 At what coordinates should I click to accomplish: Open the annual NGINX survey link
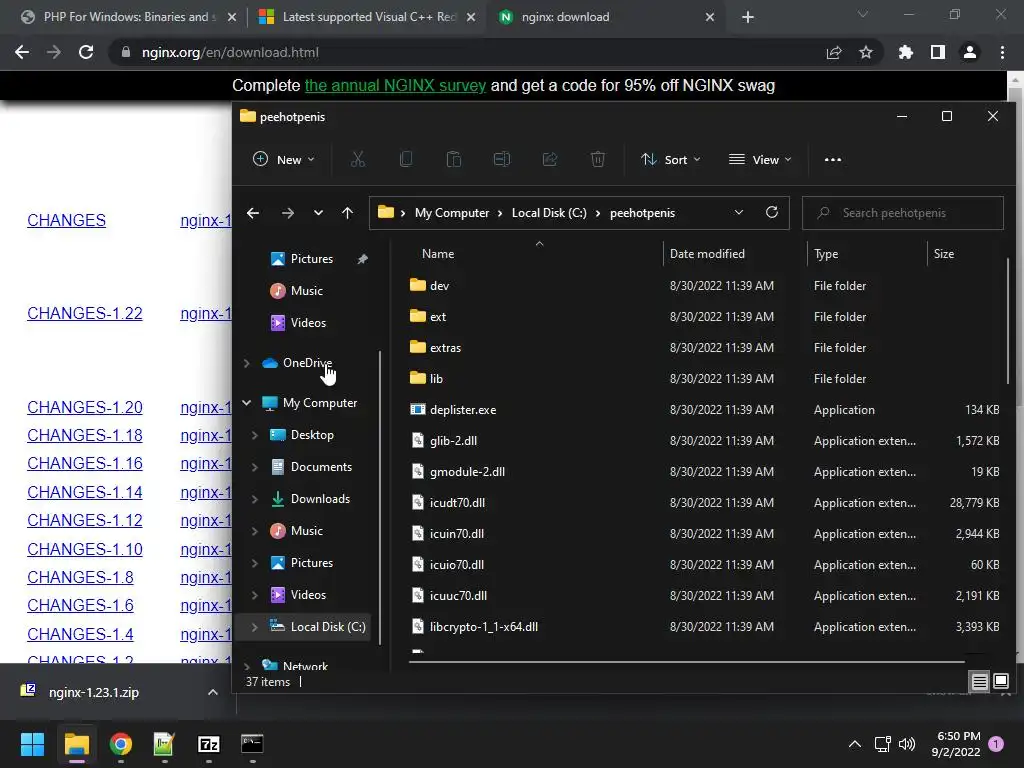pyautogui.click(x=395, y=86)
